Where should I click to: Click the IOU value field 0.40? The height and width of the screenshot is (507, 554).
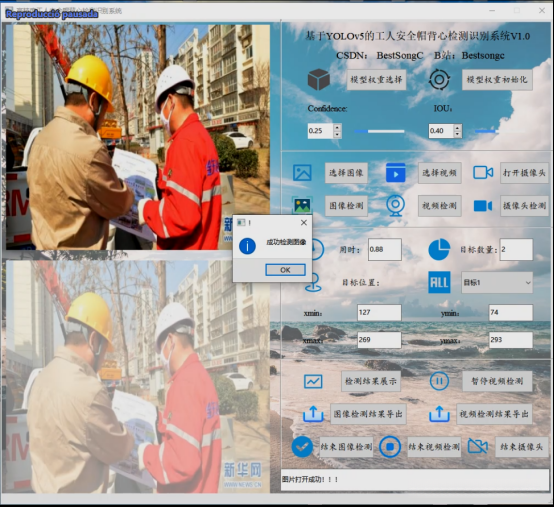pyautogui.click(x=441, y=131)
